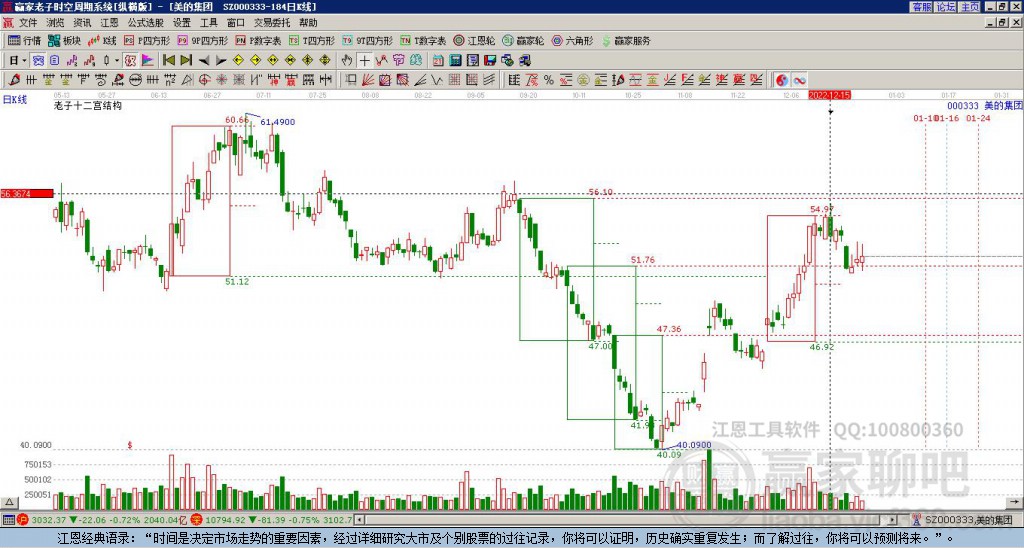Viewport: 1024px width, 548px height.
Task: Toggle the infinity loop icon
Action: click(x=799, y=80)
